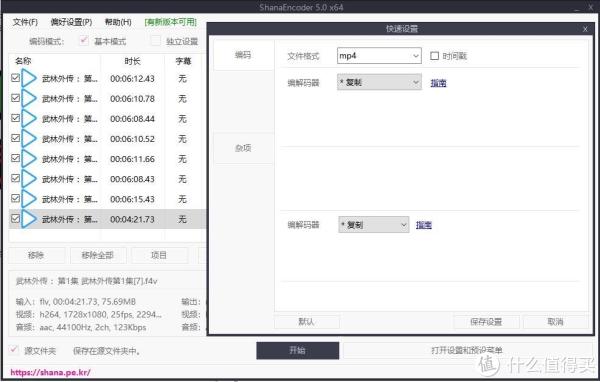Select the 杂项 side tab
Viewport: 600px width, 382px height.
tap(243, 148)
